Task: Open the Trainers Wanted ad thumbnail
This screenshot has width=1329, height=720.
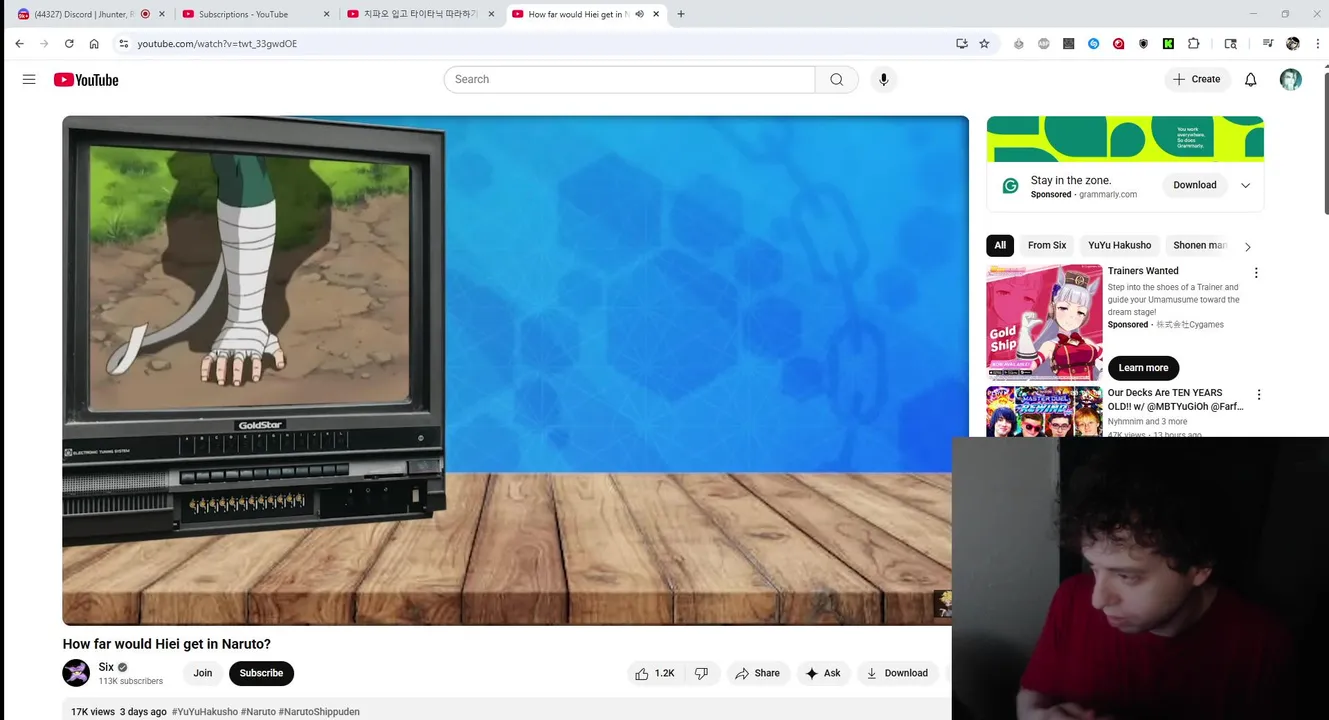Action: [1044, 322]
